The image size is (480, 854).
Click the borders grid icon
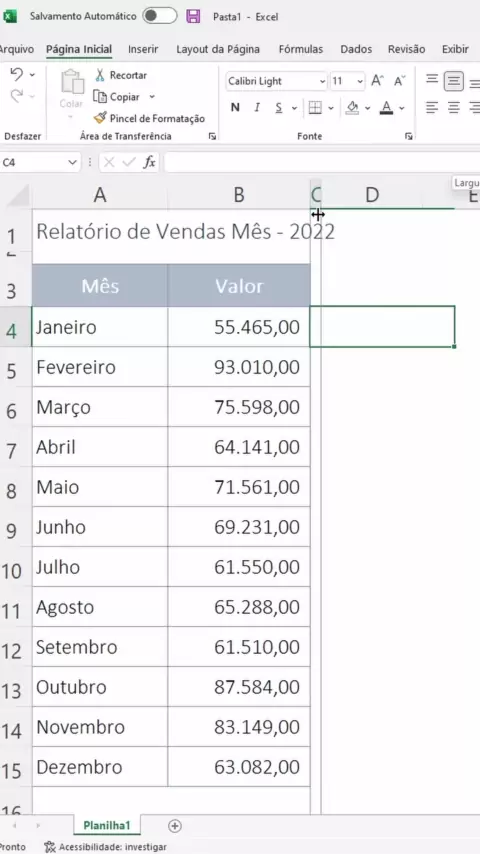pyautogui.click(x=315, y=107)
